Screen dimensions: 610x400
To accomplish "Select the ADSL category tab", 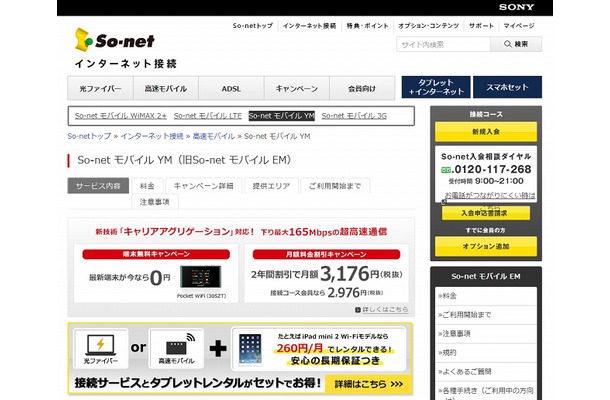I will click(x=231, y=88).
